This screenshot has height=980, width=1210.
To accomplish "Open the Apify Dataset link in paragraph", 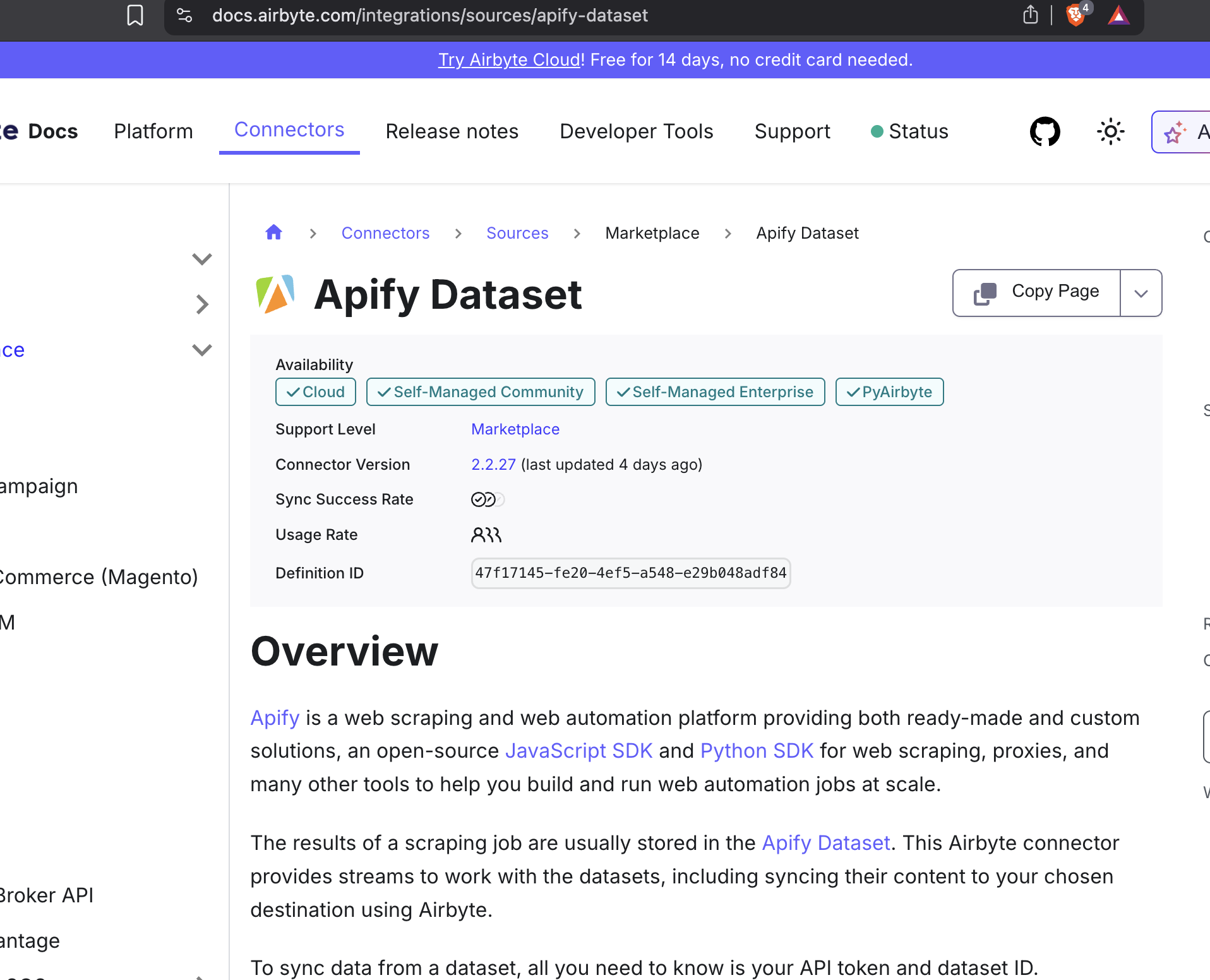I will pyautogui.click(x=826, y=843).
